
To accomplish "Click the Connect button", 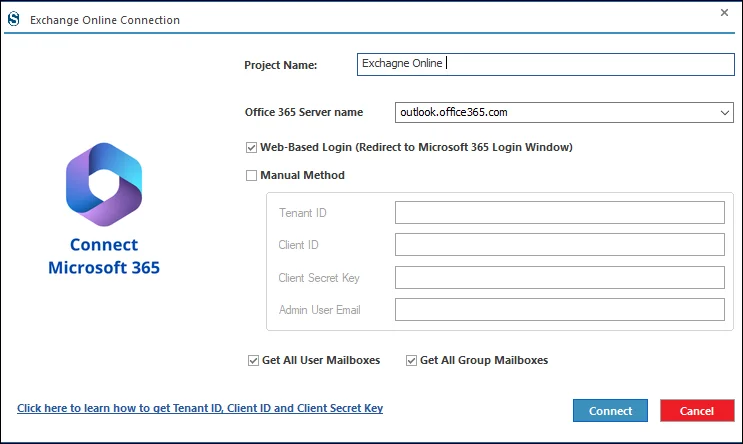I will click(610, 410).
